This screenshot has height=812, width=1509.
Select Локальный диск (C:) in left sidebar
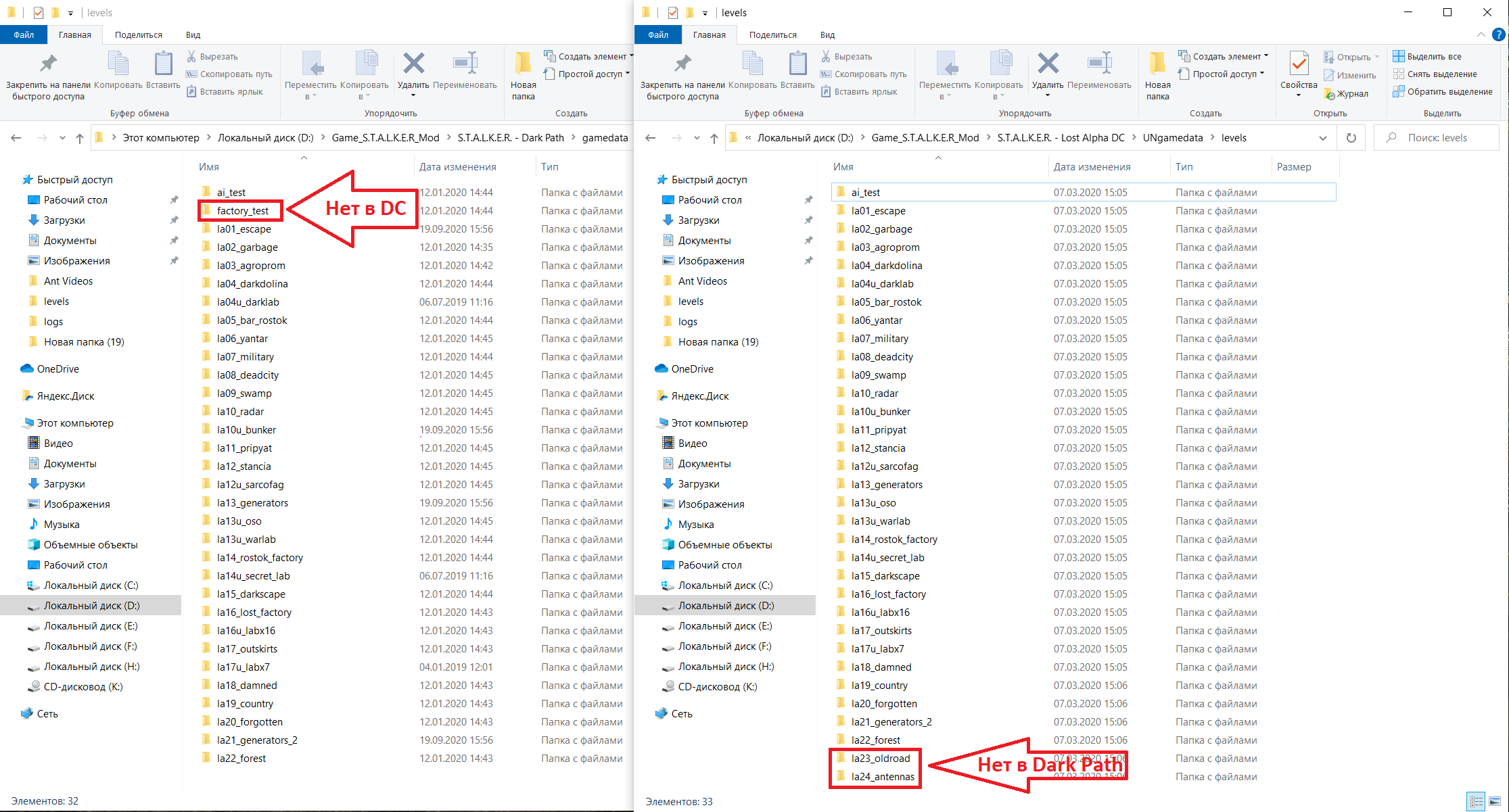pyautogui.click(x=91, y=586)
